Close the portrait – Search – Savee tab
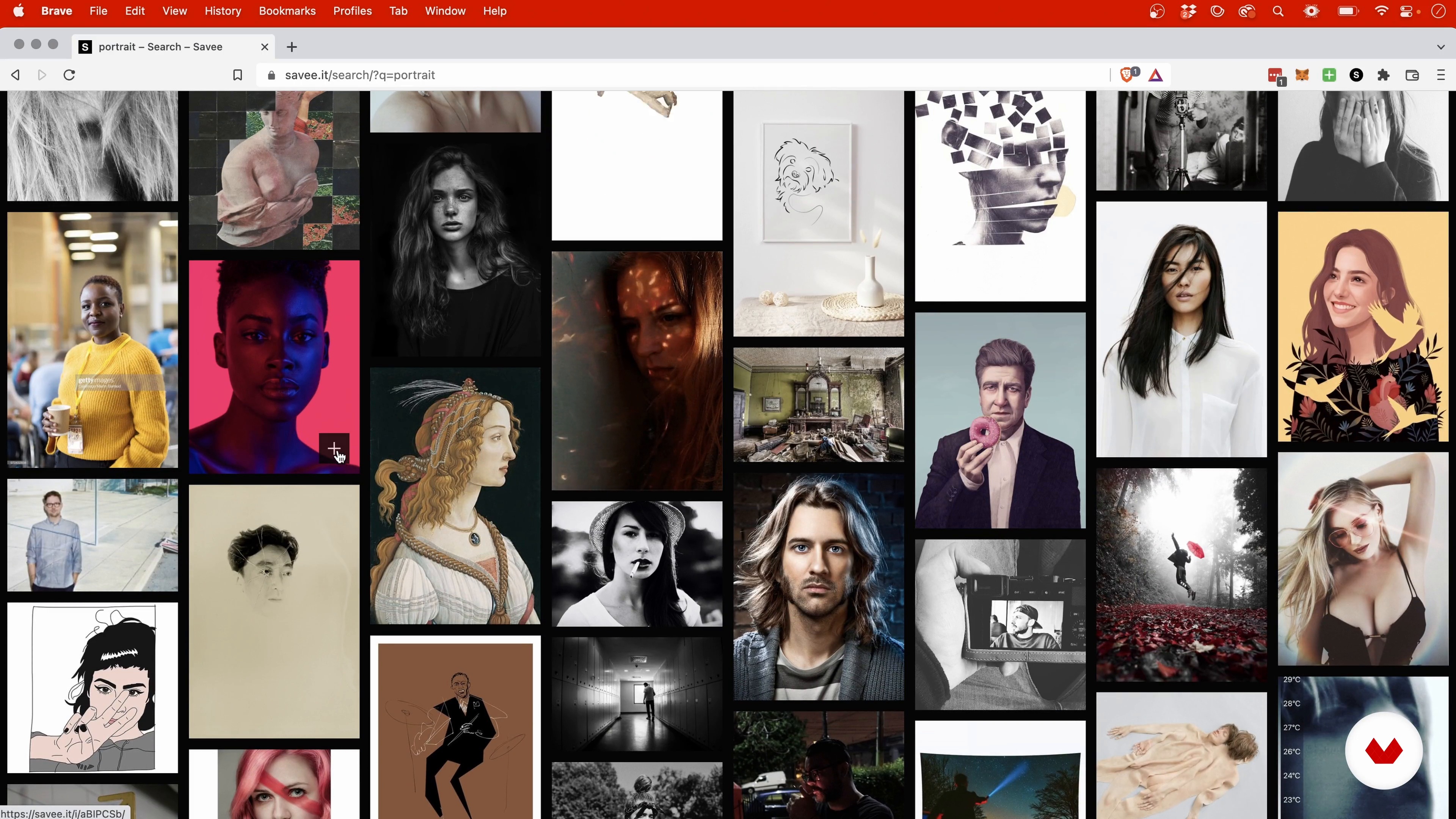 (265, 47)
